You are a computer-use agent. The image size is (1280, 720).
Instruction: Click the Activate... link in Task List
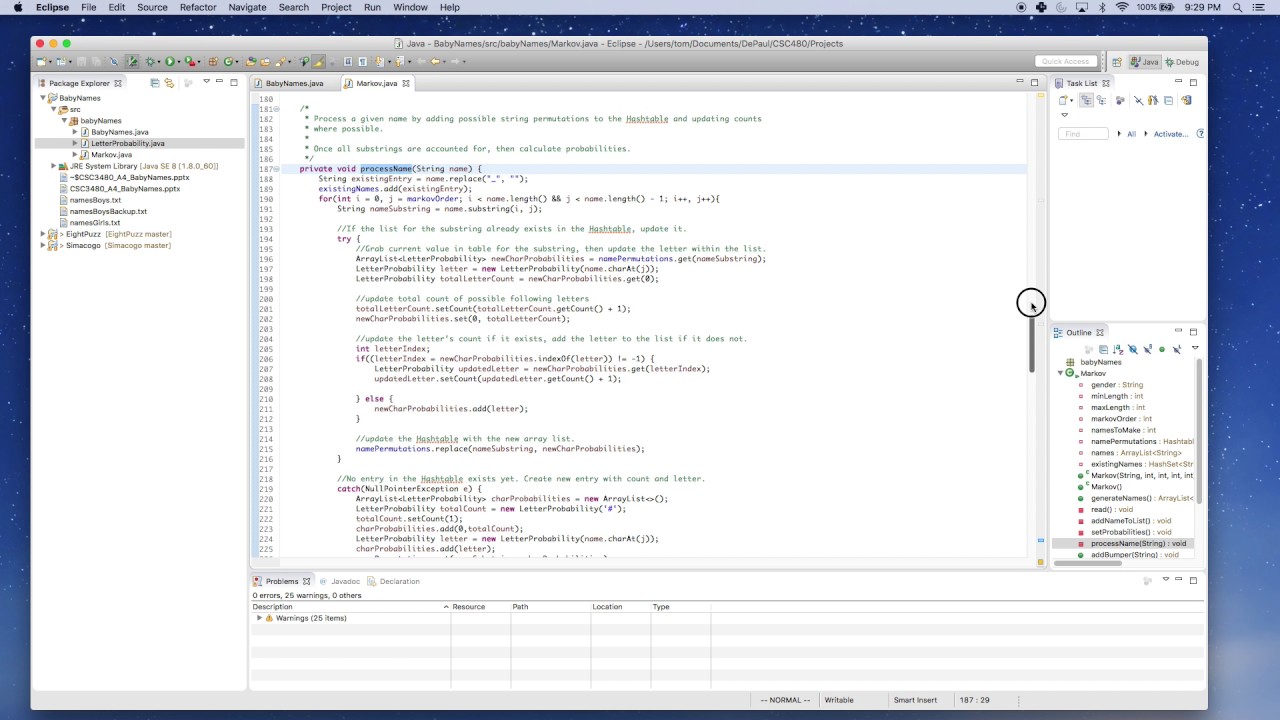[1171, 134]
